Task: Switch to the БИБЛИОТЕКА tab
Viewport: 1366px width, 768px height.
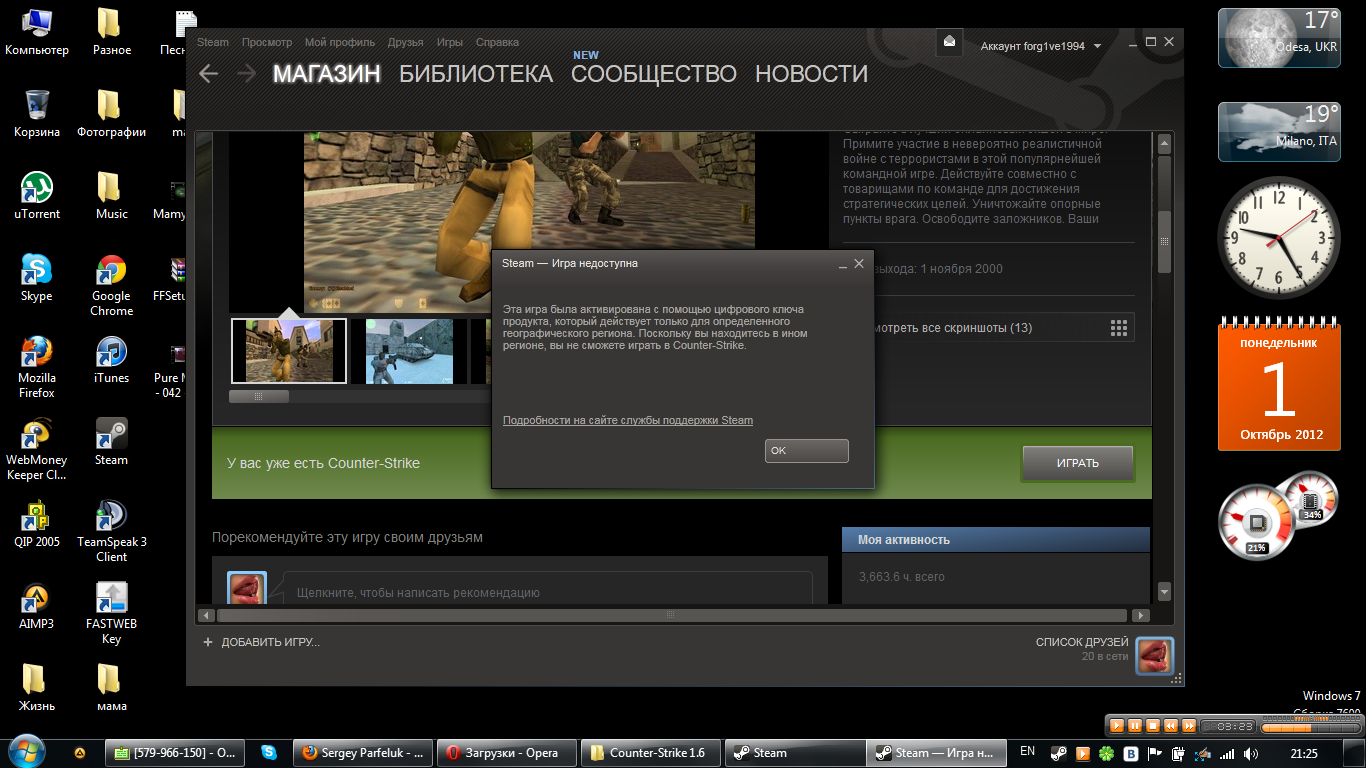Action: point(476,74)
